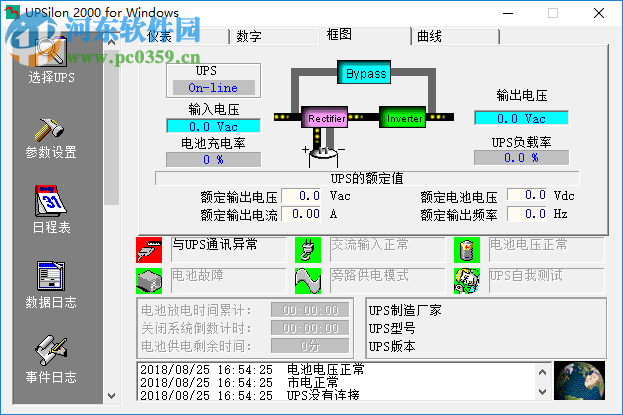Image resolution: width=623 pixels, height=415 pixels.
Task: Click the 额定电池电压 value field
Action: [x=527, y=195]
